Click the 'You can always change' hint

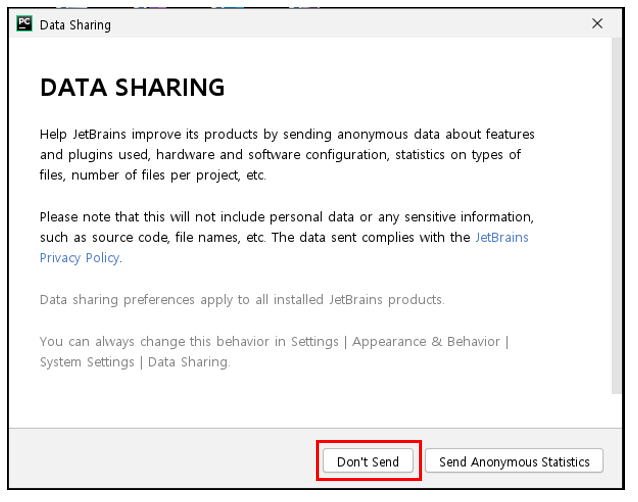pyautogui.click(x=275, y=351)
